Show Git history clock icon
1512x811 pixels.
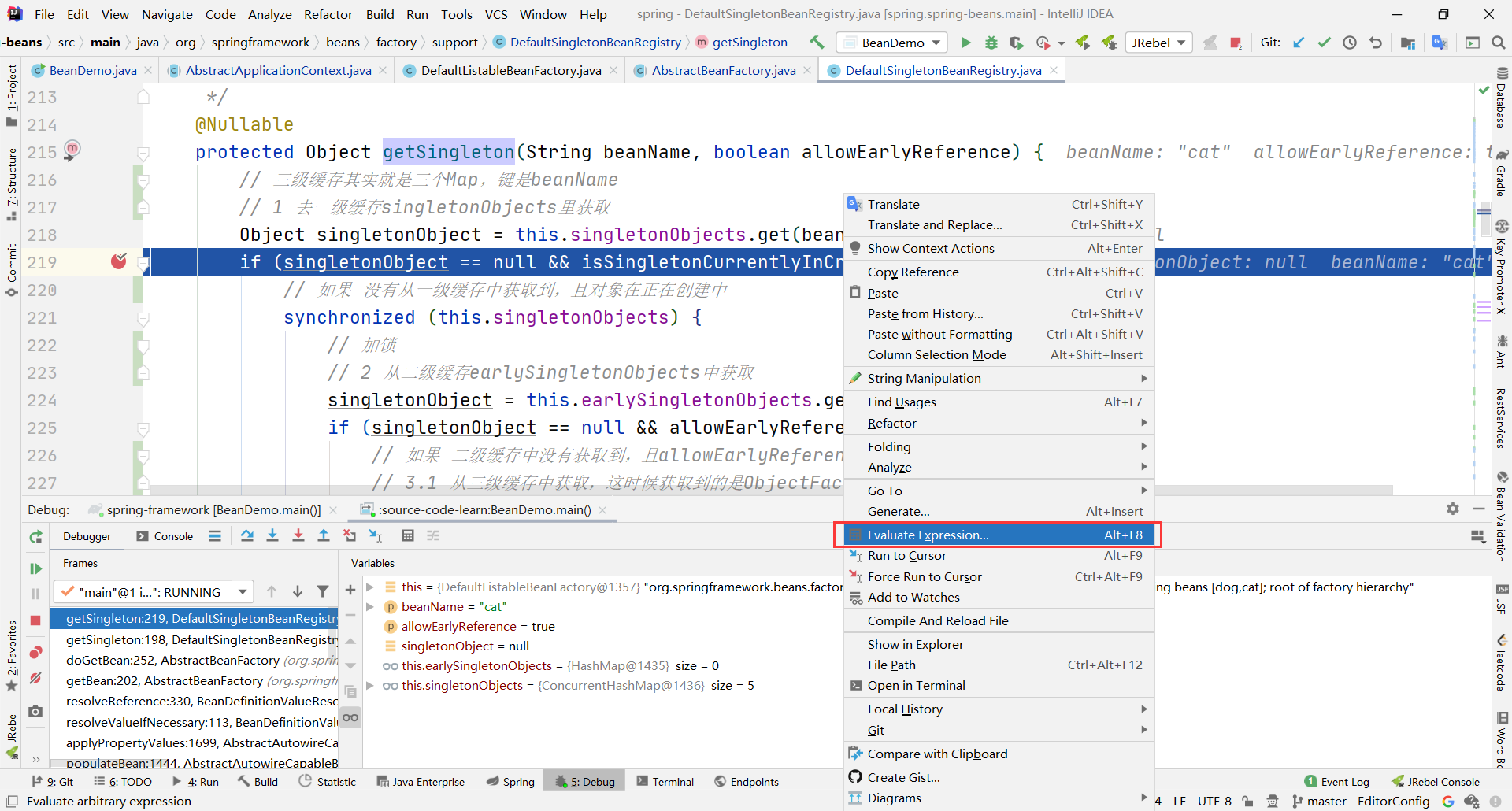pos(1350,43)
